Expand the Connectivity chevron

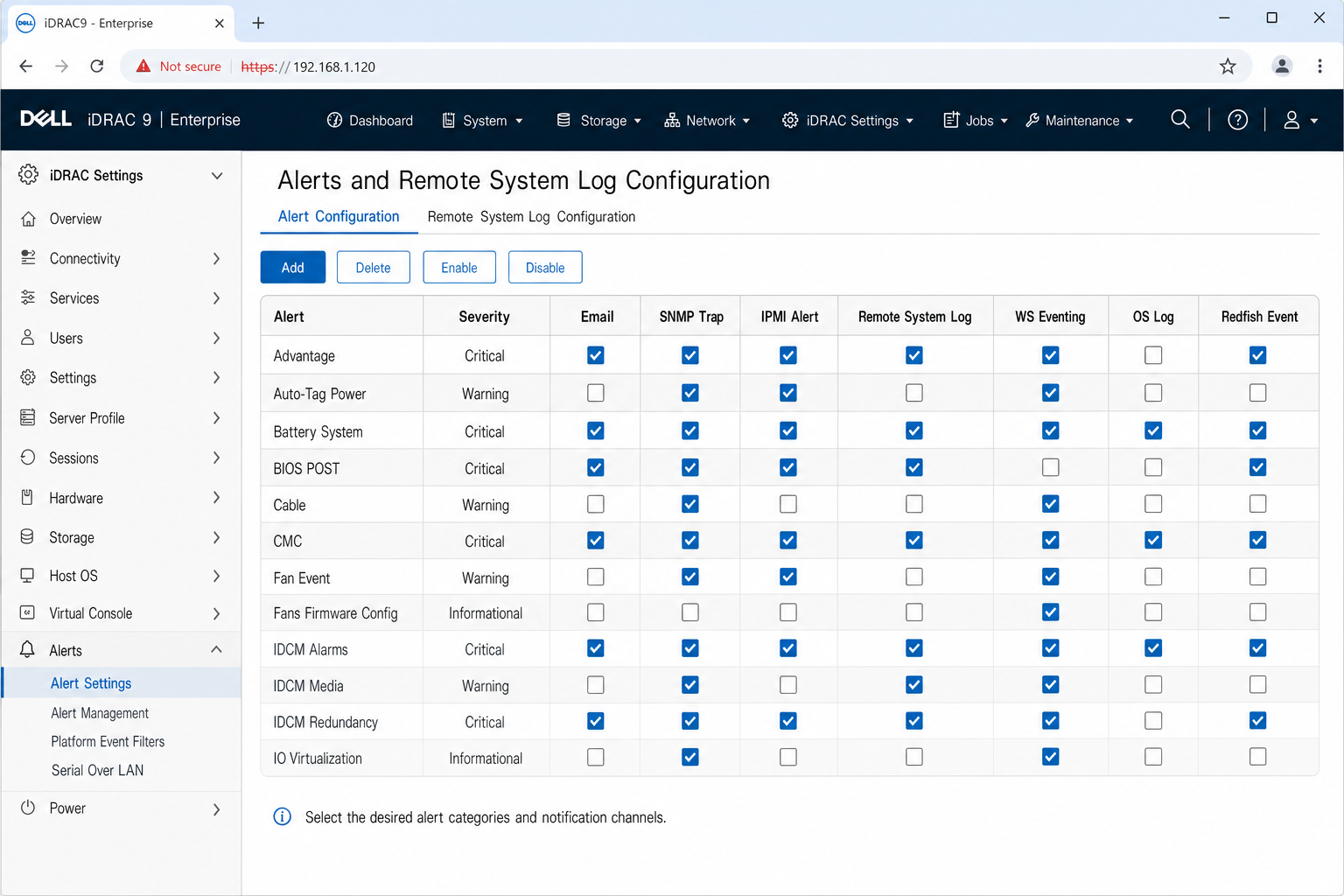tap(216, 258)
